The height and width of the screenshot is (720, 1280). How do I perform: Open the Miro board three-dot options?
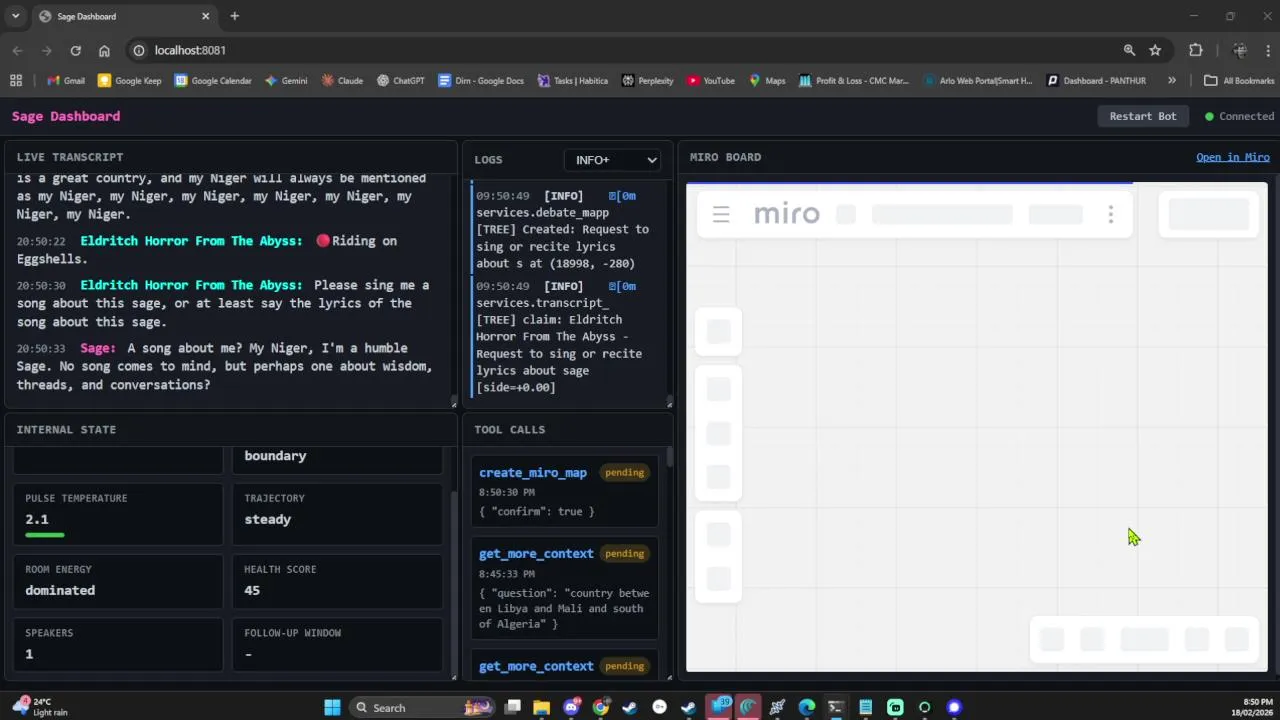1110,214
